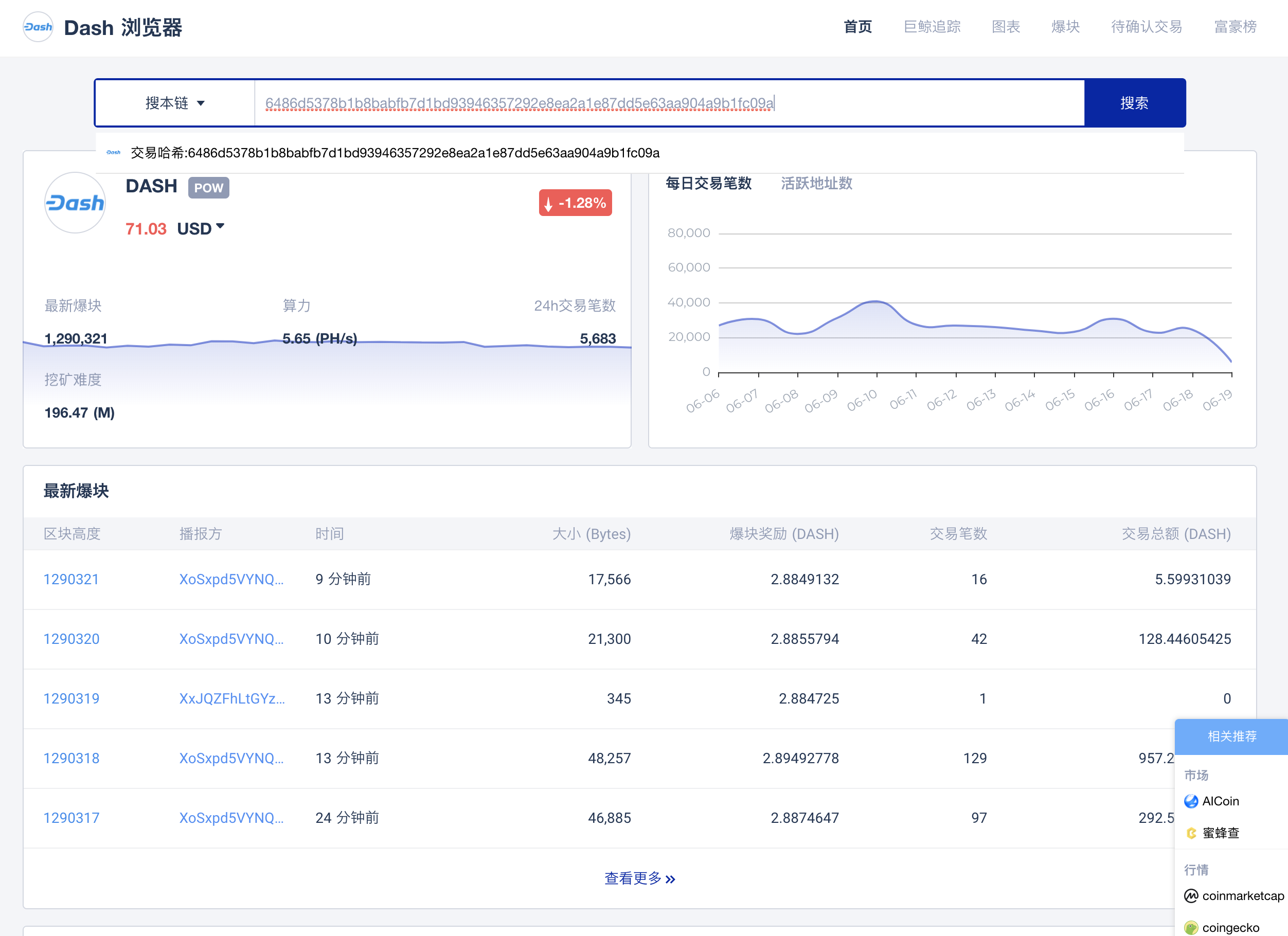Click the 相关推荐 panel header

point(1231,736)
